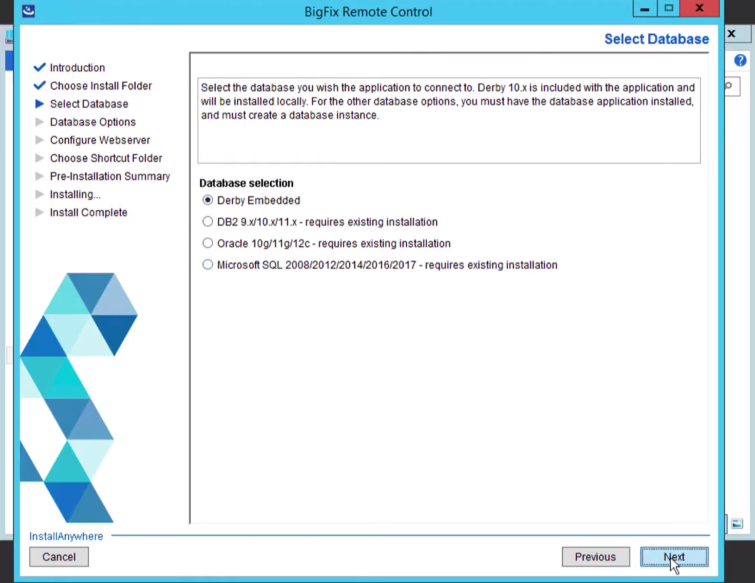
Task: Go back with the Previous button
Action: (x=596, y=557)
